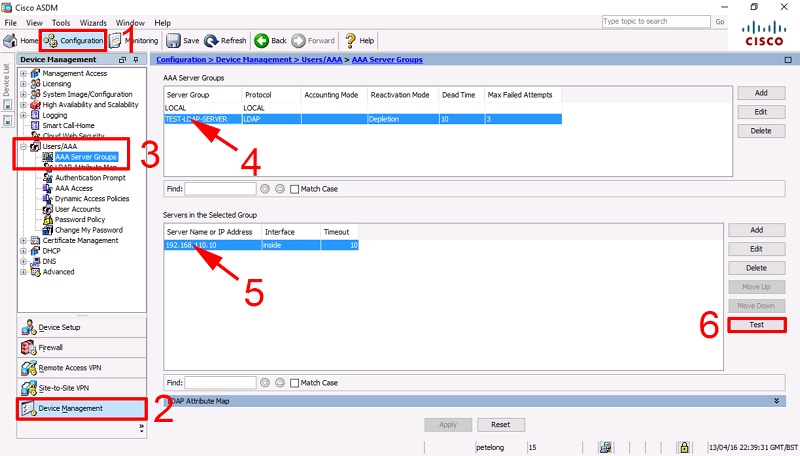Viewport: 800px width, 456px height.
Task: Expand the Advanced tree node
Action: pyautogui.click(x=23, y=272)
